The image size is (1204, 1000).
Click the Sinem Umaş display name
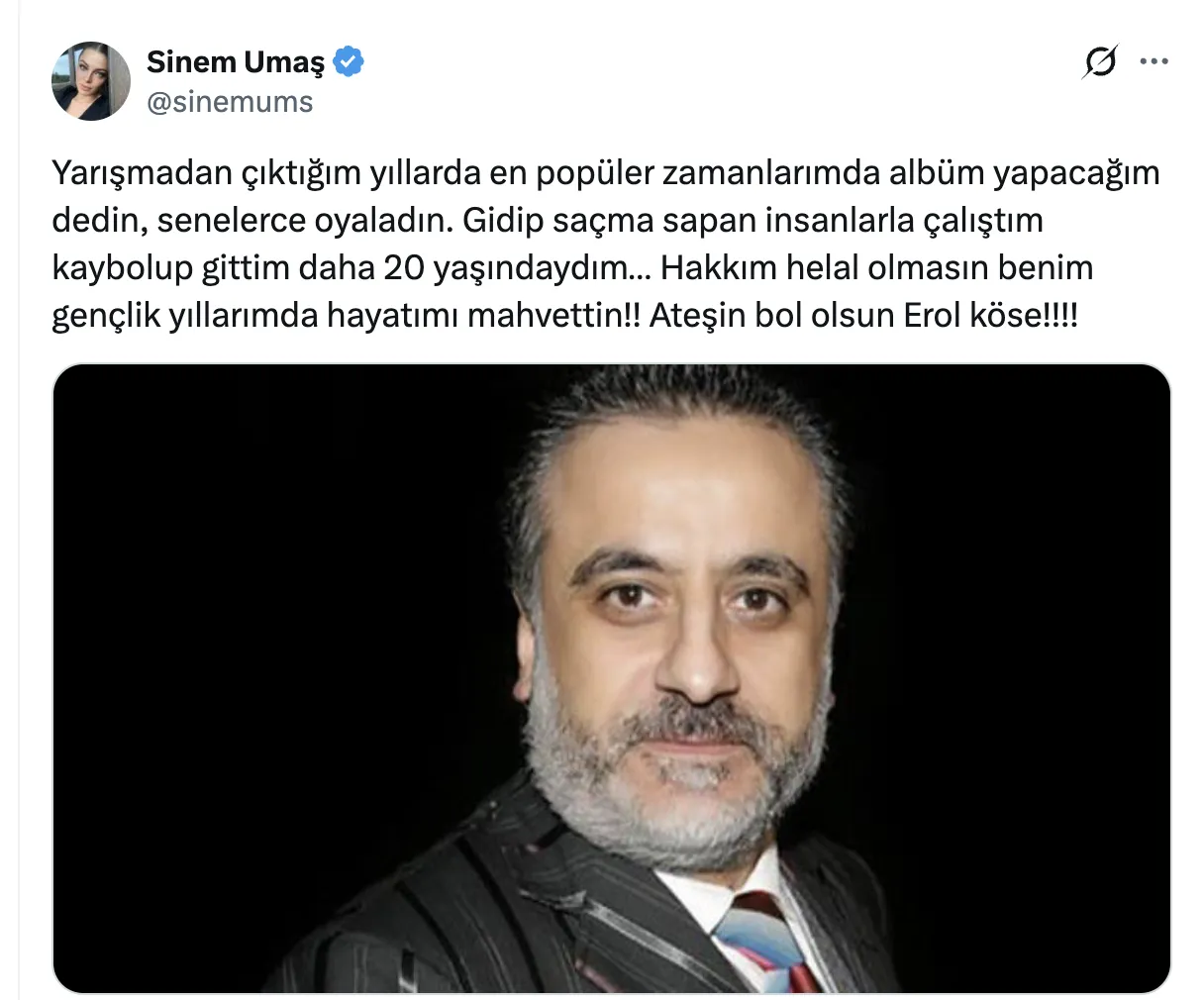tap(236, 61)
